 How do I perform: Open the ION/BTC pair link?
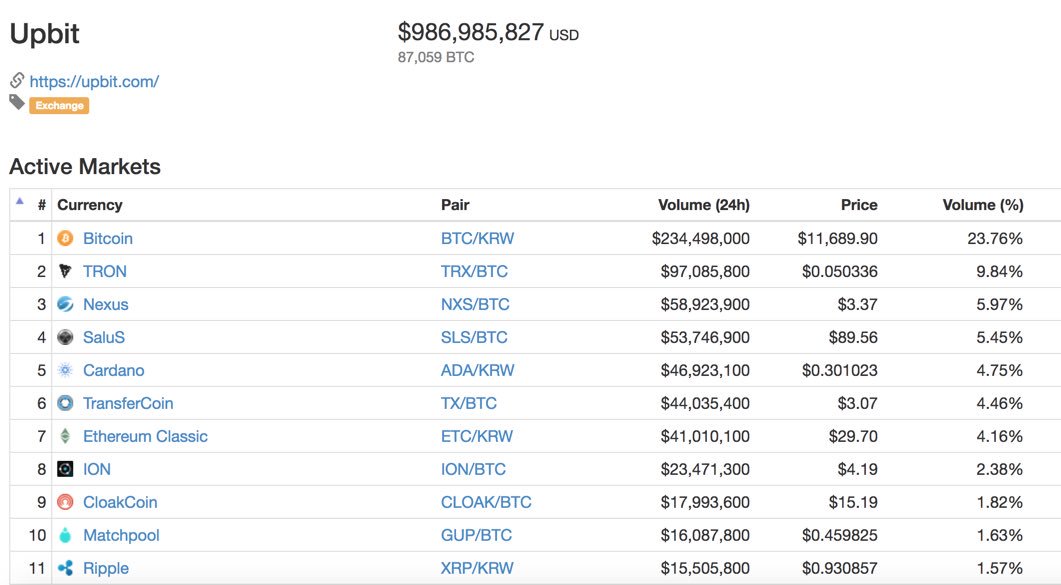(473, 469)
